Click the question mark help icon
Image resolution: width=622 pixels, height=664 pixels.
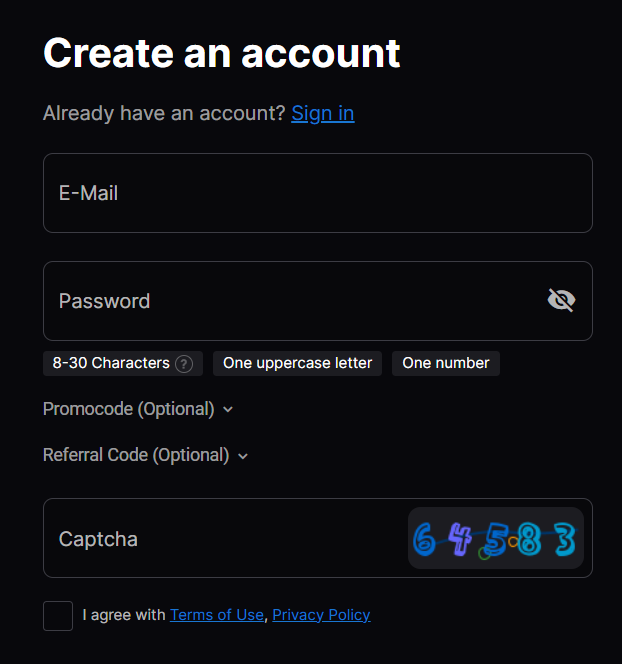184,364
